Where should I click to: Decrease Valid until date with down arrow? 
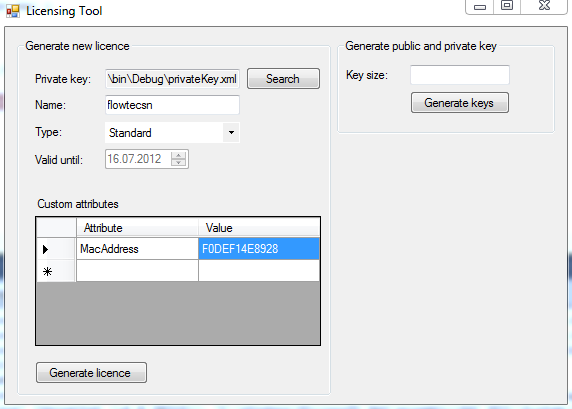click(178, 163)
